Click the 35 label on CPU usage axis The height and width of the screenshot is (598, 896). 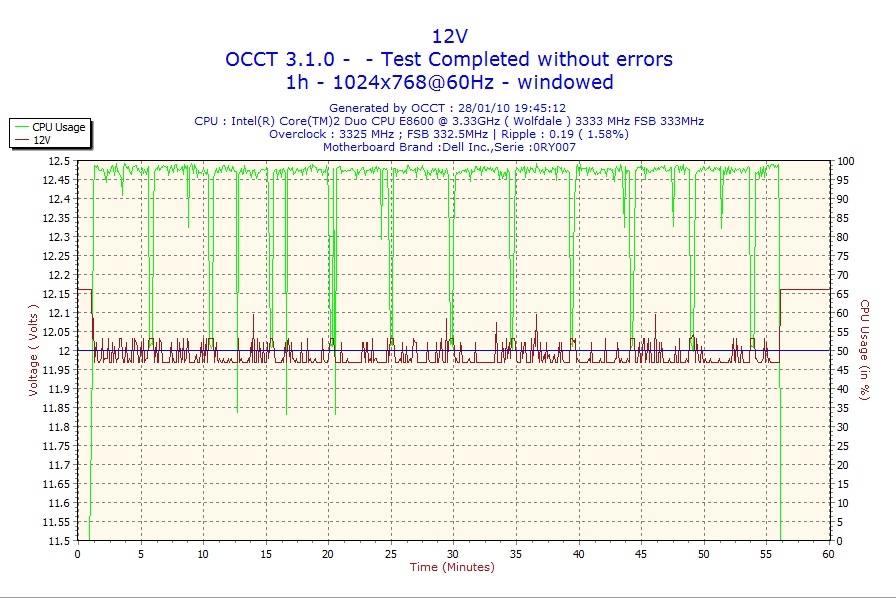[x=843, y=408]
